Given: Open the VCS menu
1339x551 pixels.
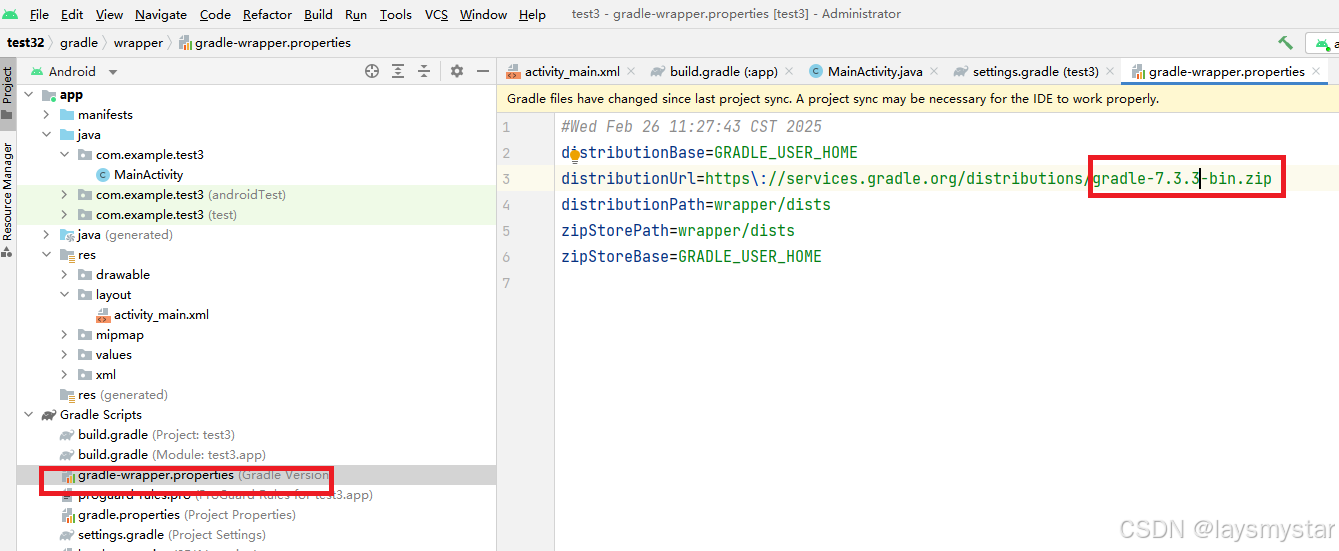Looking at the screenshot, I should pyautogui.click(x=436, y=14).
